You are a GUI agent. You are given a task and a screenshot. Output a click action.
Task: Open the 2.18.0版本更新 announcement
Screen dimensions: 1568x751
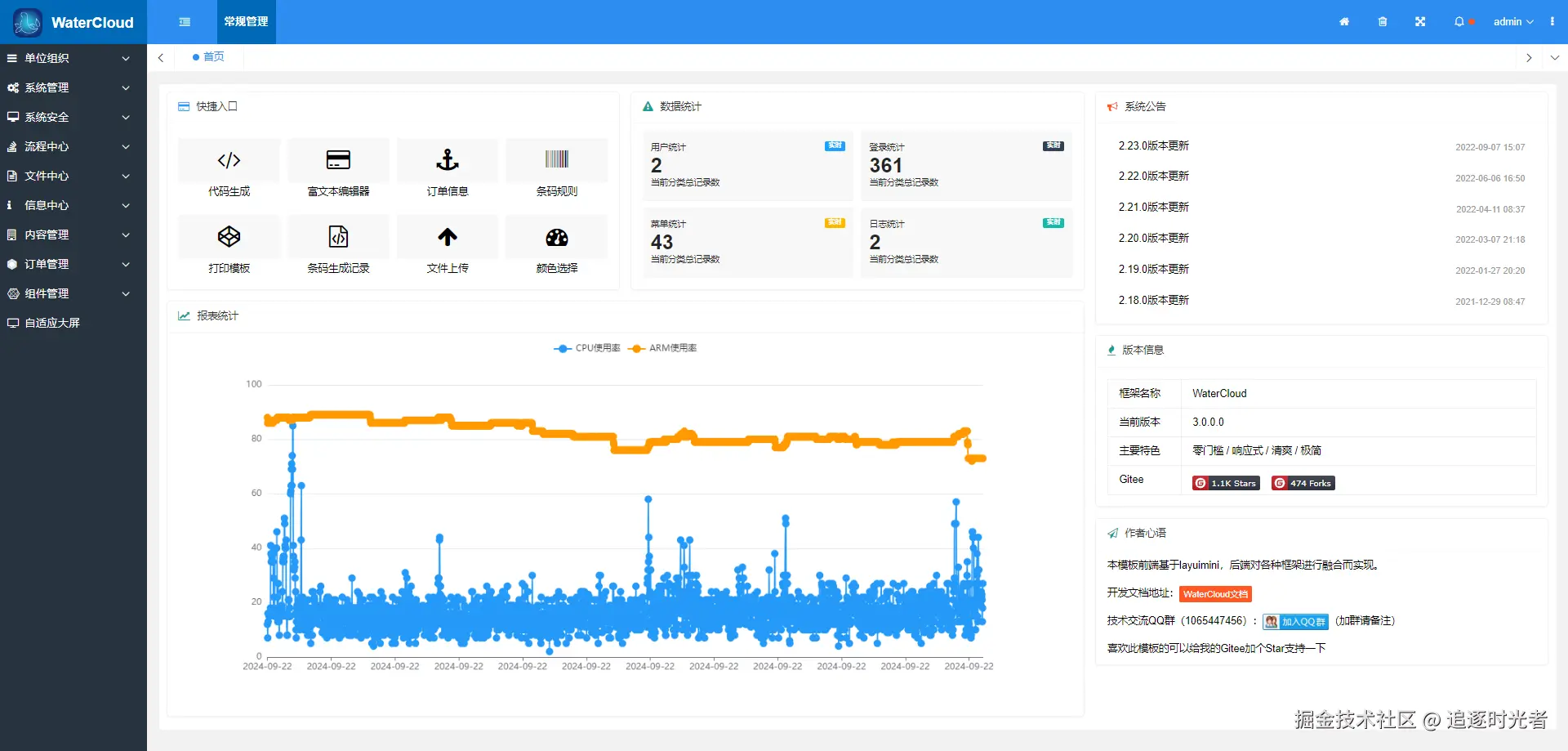(x=1153, y=300)
